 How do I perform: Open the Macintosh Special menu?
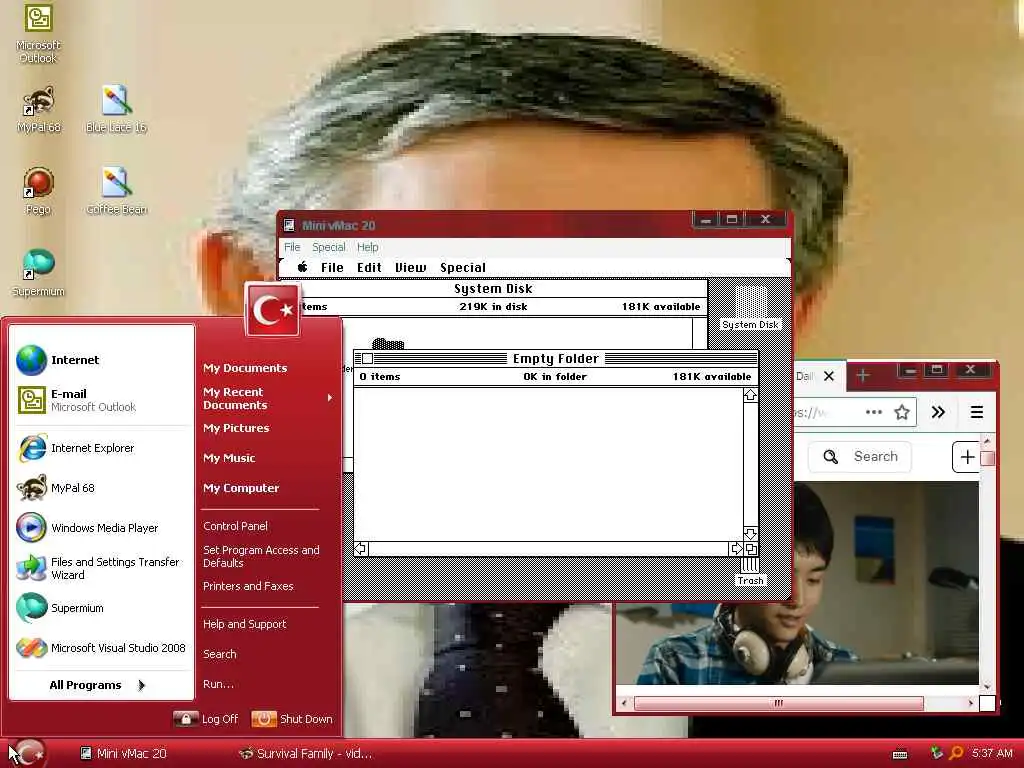click(463, 267)
